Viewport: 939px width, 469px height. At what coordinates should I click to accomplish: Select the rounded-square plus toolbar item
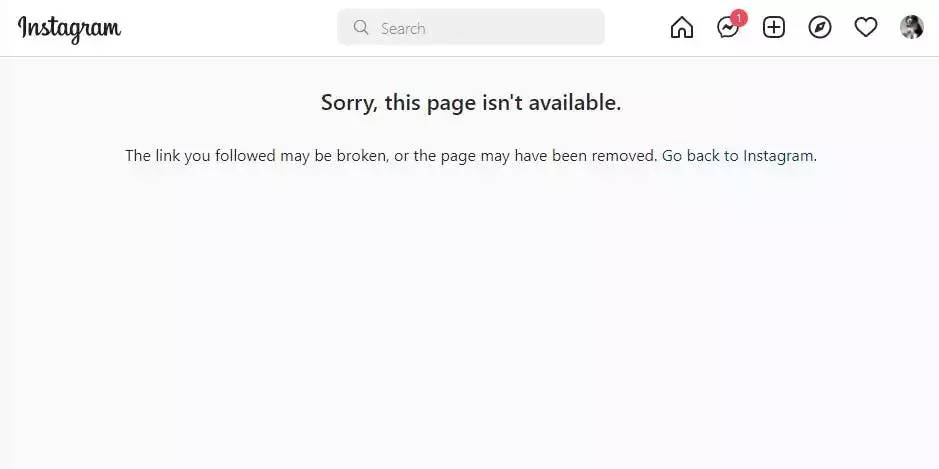click(x=774, y=28)
